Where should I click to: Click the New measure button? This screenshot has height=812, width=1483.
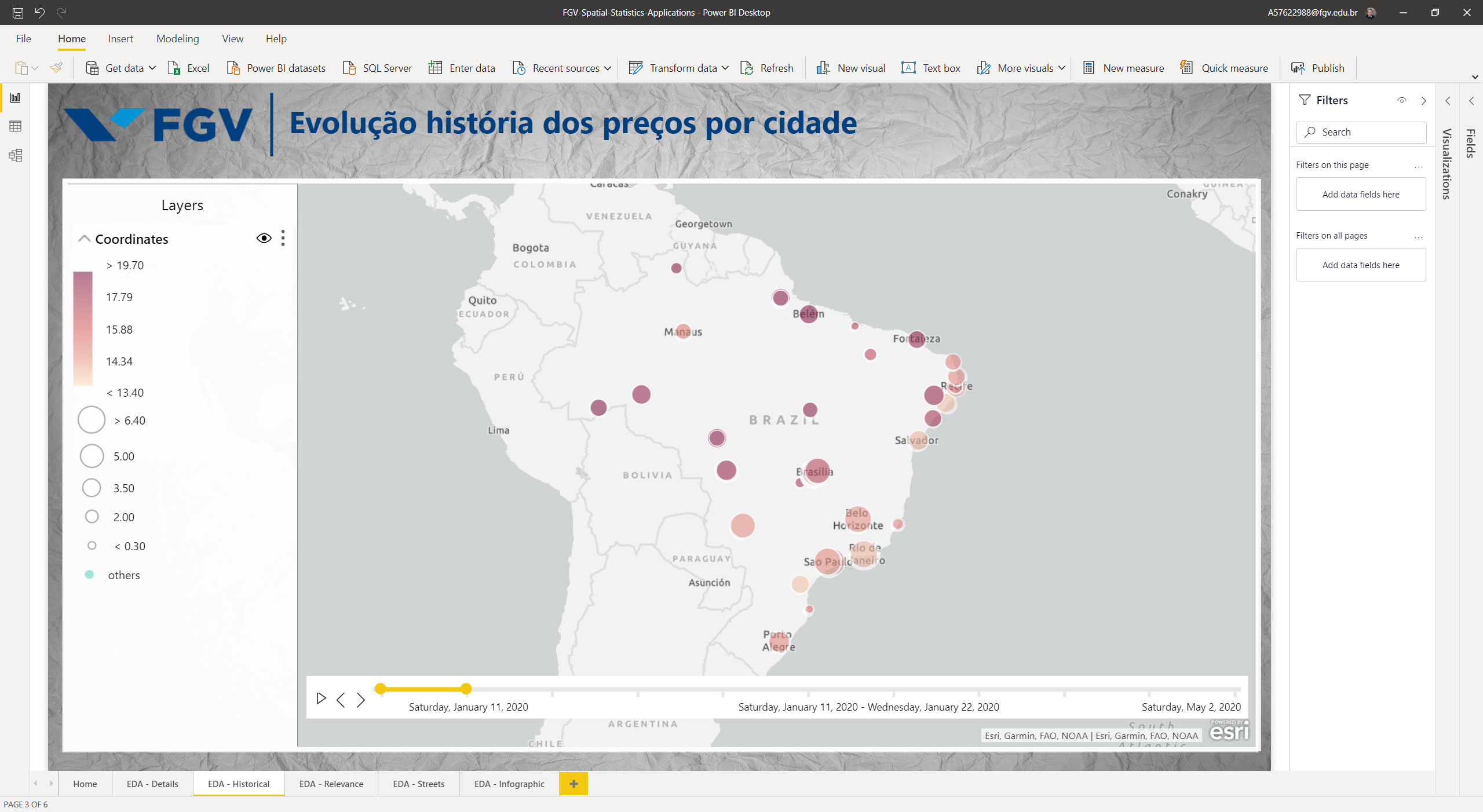tap(1123, 68)
